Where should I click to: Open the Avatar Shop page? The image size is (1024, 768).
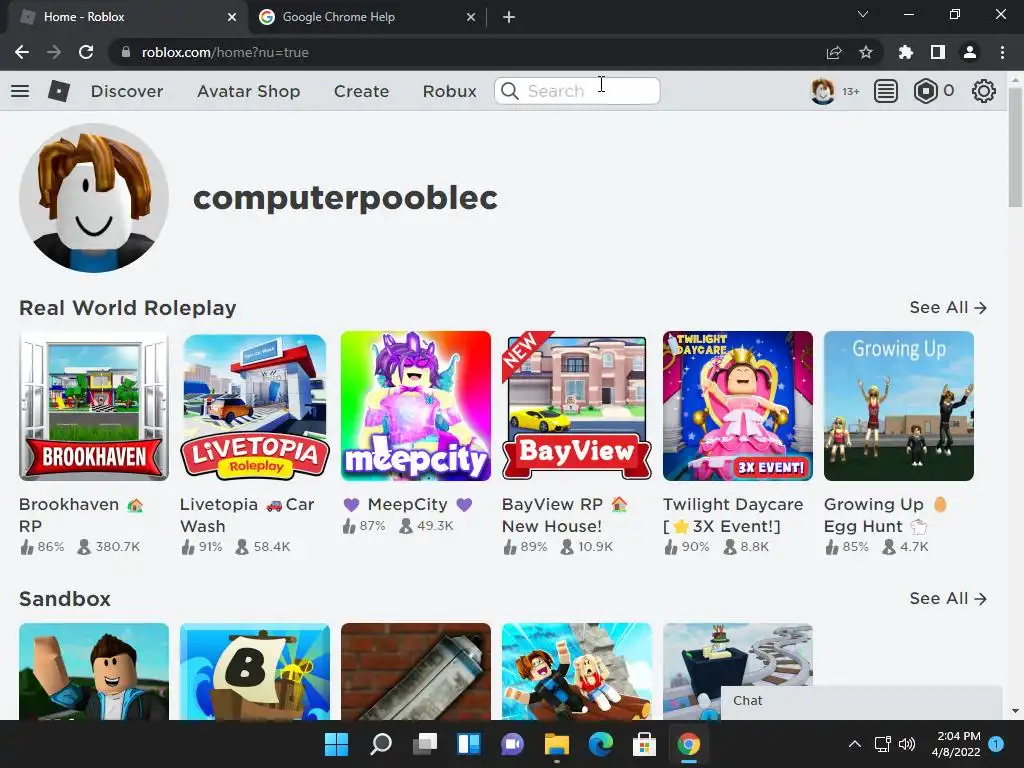click(x=248, y=91)
